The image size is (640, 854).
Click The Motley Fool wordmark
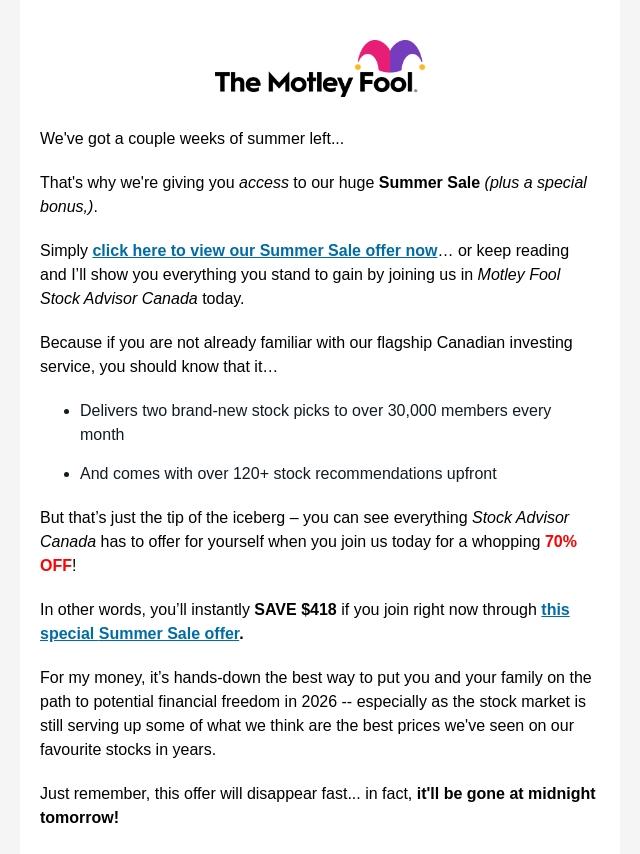pyautogui.click(x=316, y=83)
